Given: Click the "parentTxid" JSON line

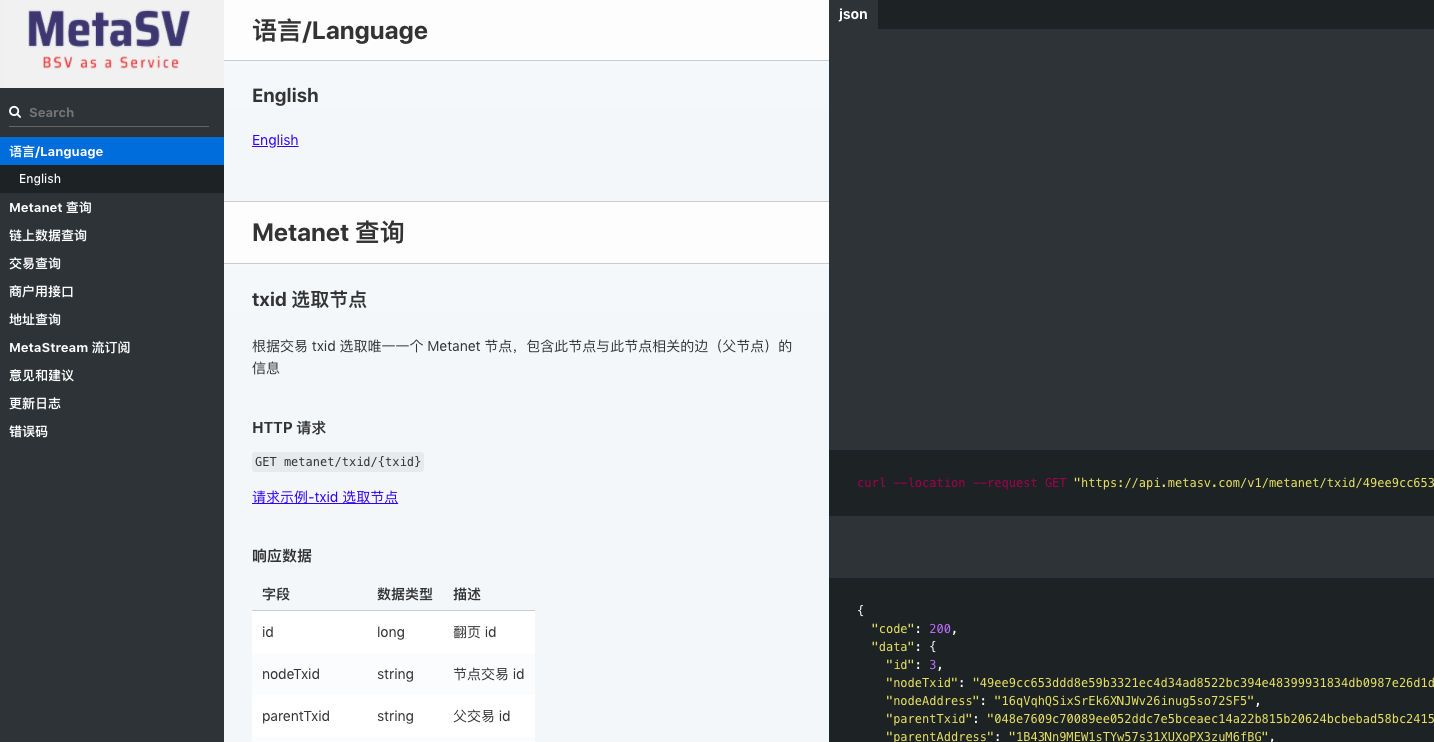Looking at the screenshot, I should pos(1160,719).
